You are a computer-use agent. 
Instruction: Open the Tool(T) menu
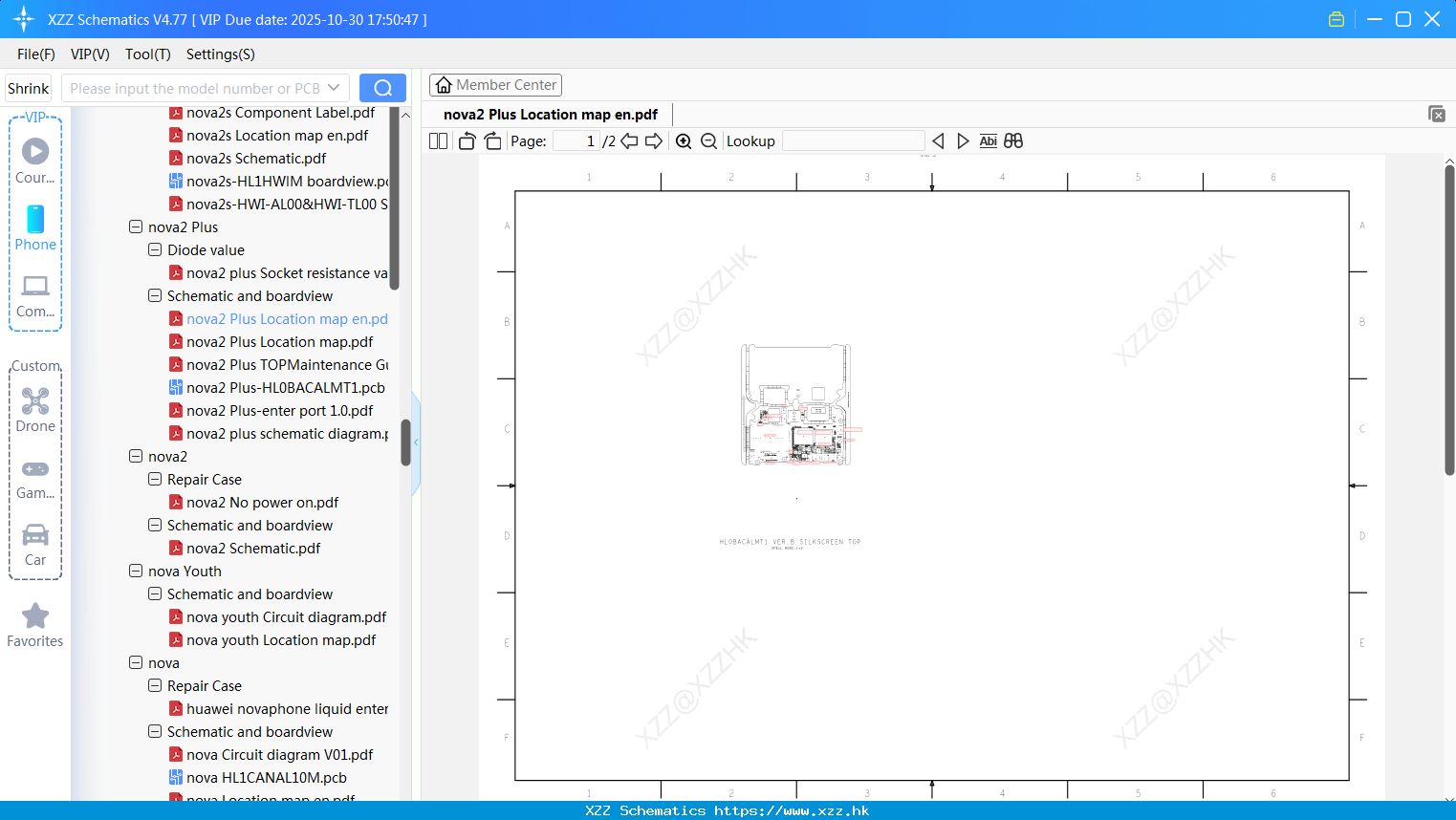coord(148,54)
